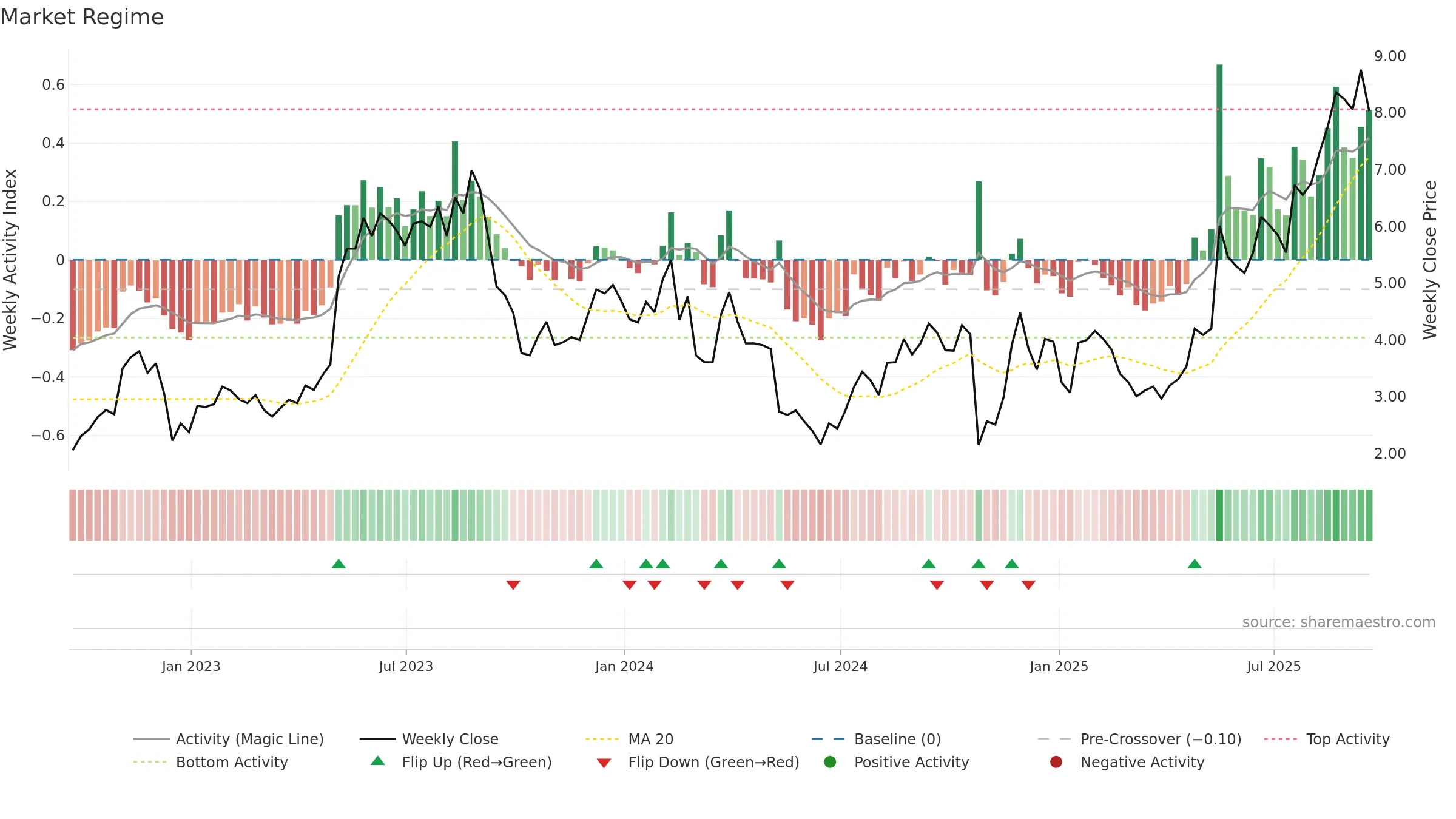Screen dimensions: 1456x819
Task: Toggle the Top Activity legend entry
Action: (x=1327, y=739)
